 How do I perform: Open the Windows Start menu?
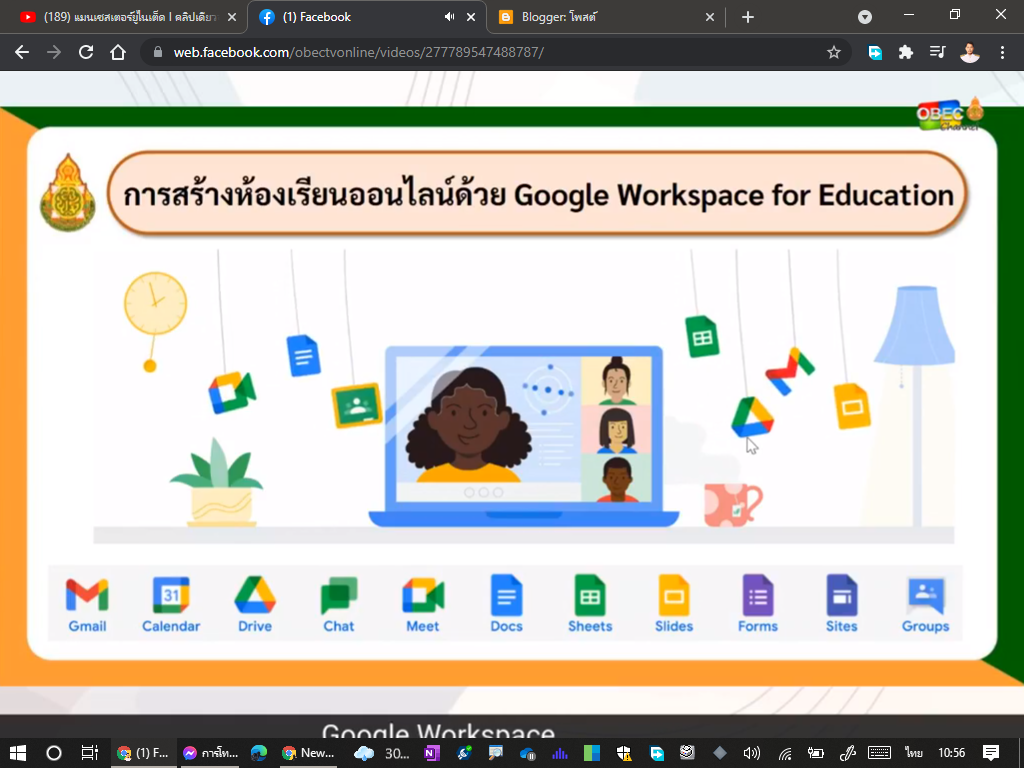tap(18, 753)
